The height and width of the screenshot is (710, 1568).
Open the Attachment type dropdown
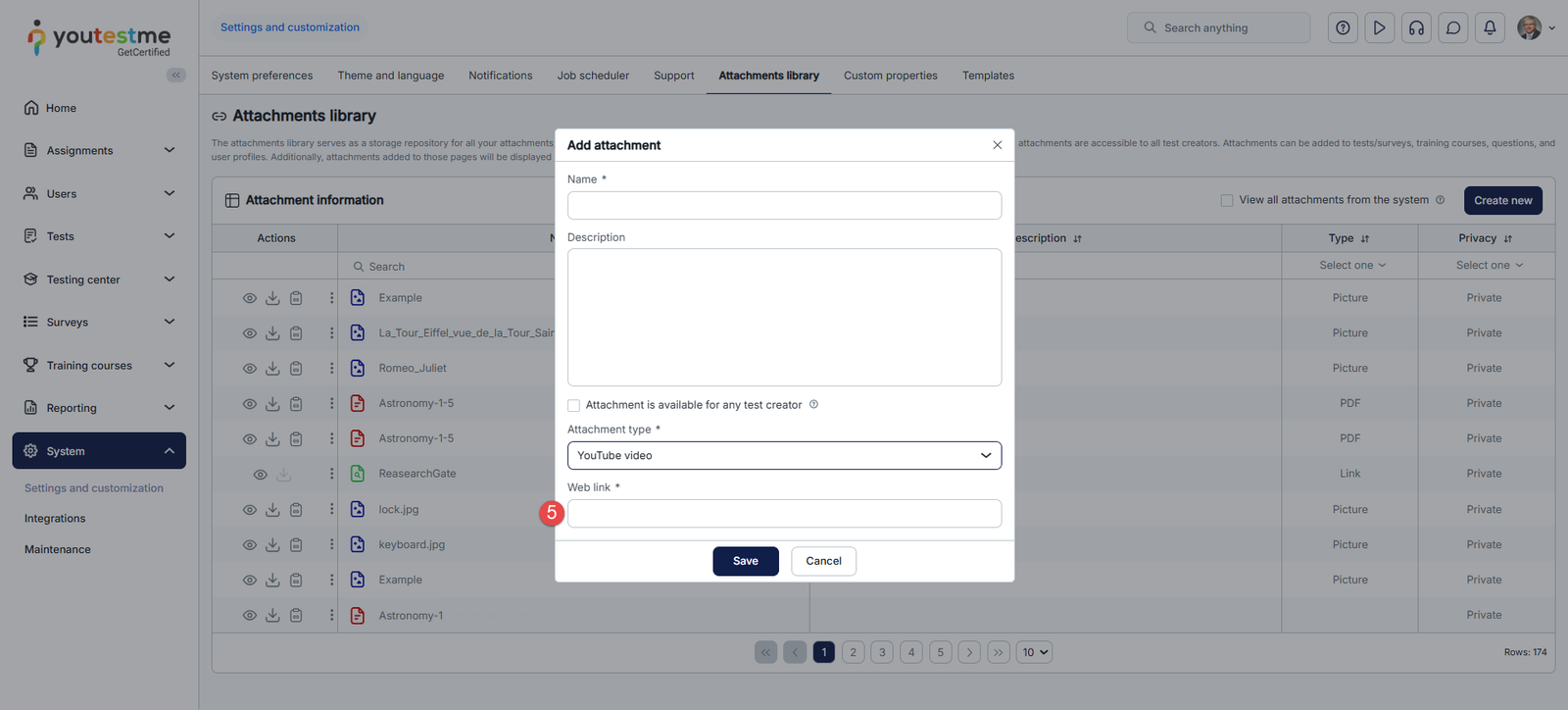point(784,455)
